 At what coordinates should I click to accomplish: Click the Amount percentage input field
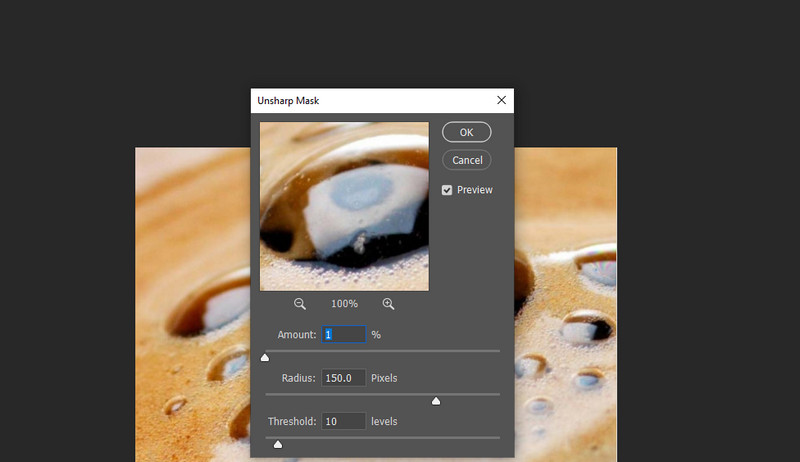point(344,335)
